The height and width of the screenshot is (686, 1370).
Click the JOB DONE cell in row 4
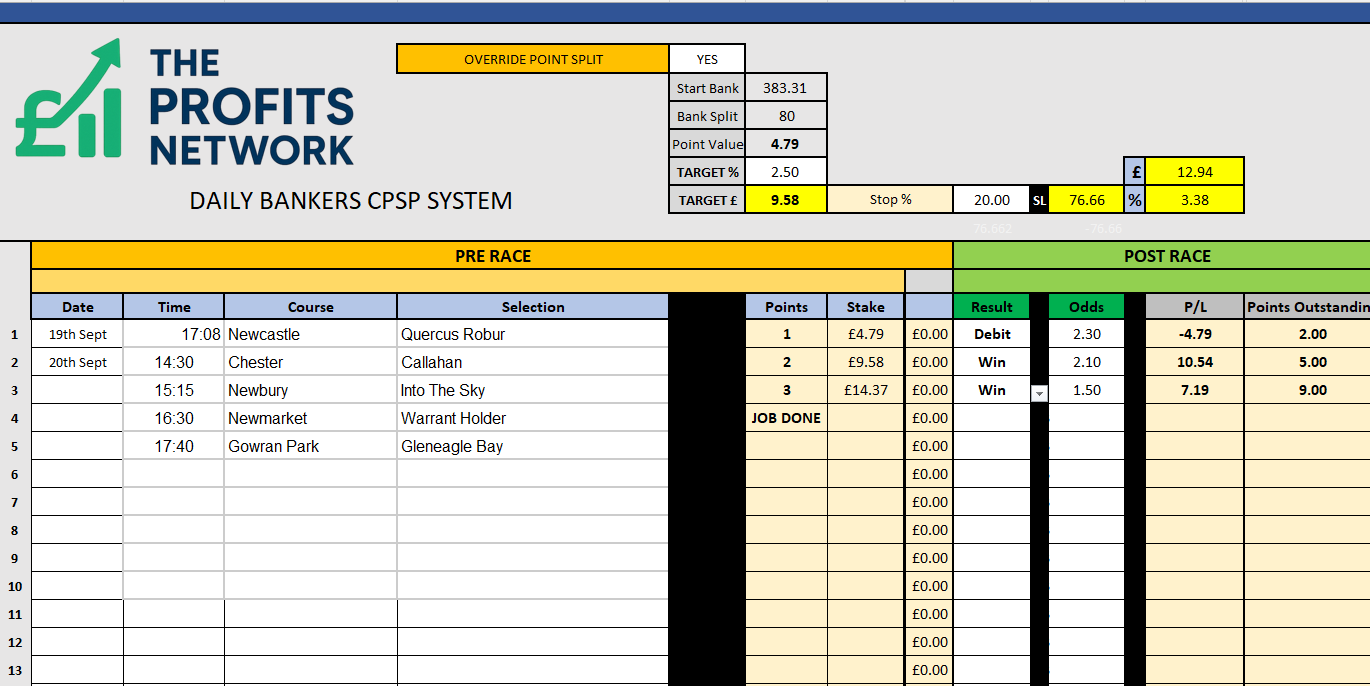[x=786, y=418]
